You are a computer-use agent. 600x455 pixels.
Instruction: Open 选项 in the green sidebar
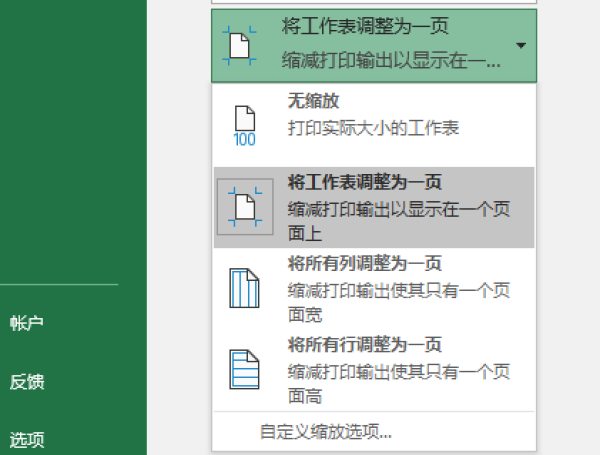pyautogui.click(x=26, y=440)
